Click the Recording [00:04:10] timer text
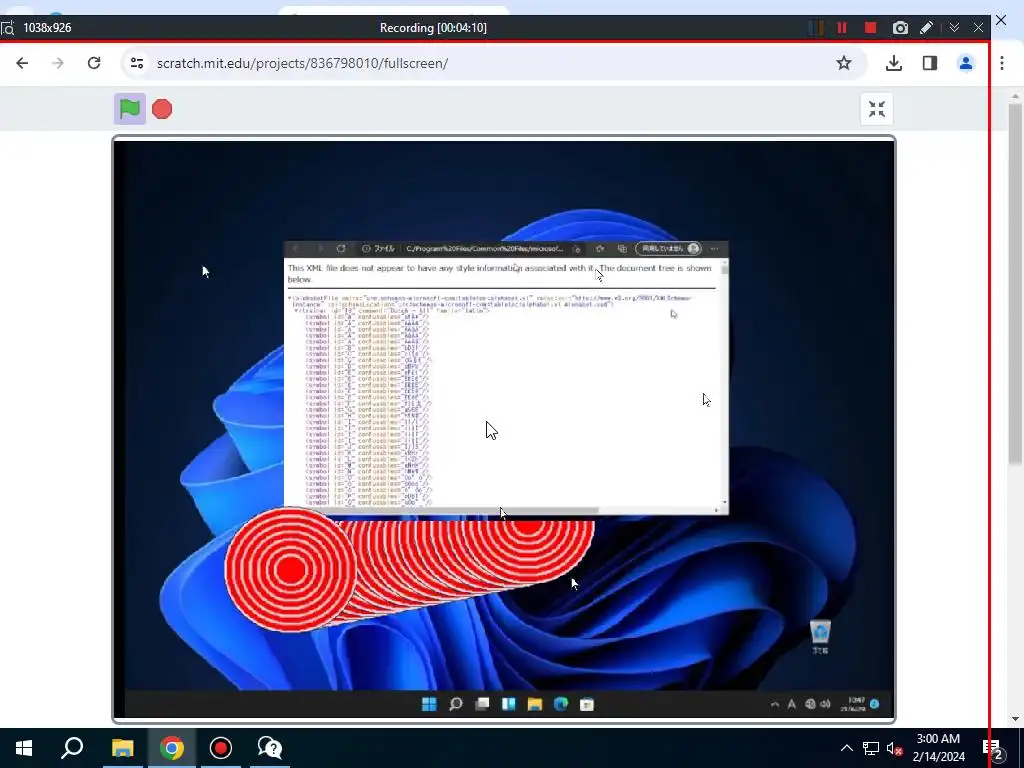1024x768 pixels. coord(433,27)
